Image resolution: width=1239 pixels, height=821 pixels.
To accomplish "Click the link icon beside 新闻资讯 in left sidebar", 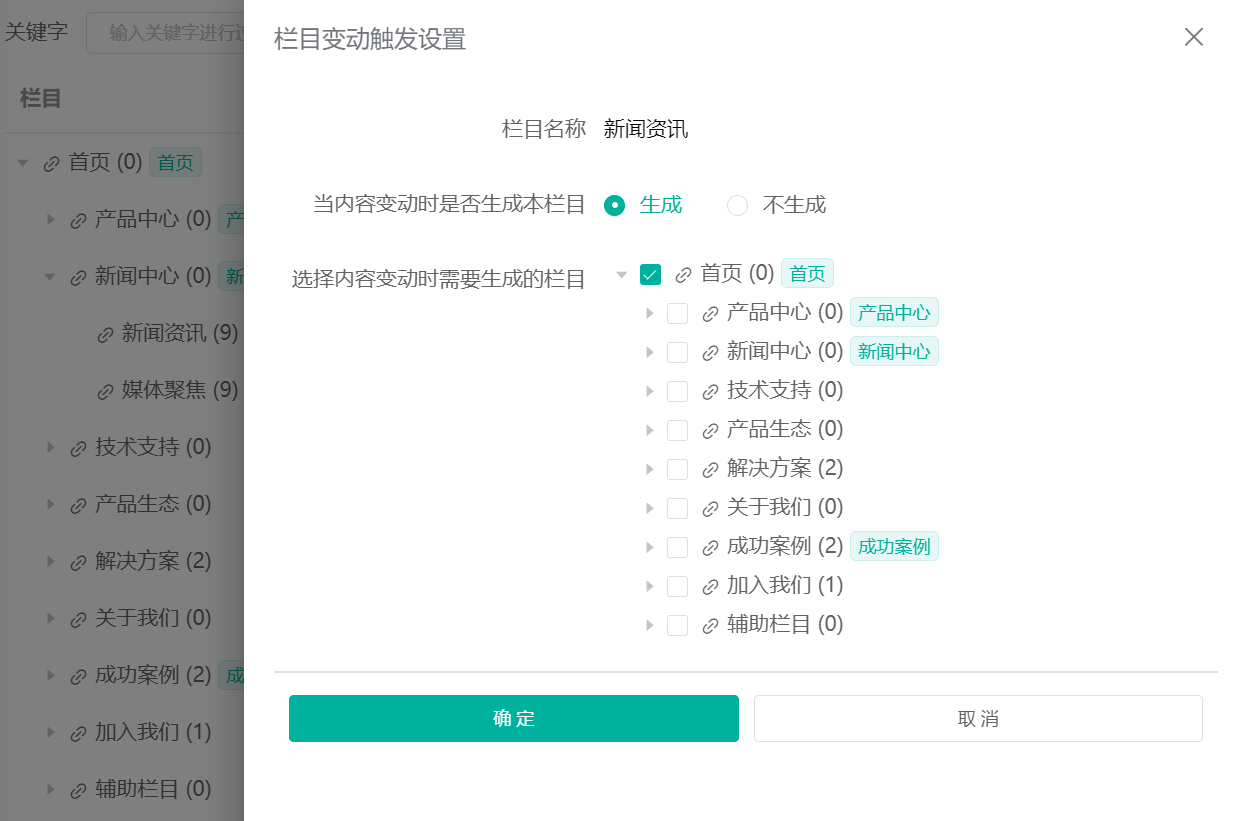I will pyautogui.click(x=105, y=333).
